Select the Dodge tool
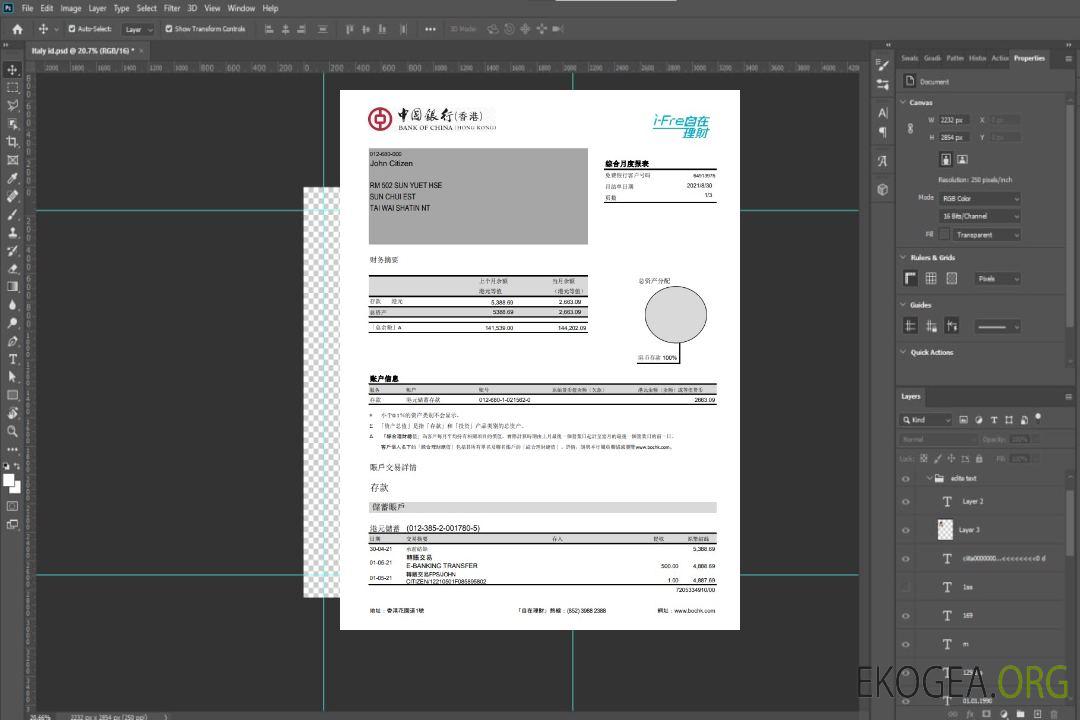 [12, 322]
